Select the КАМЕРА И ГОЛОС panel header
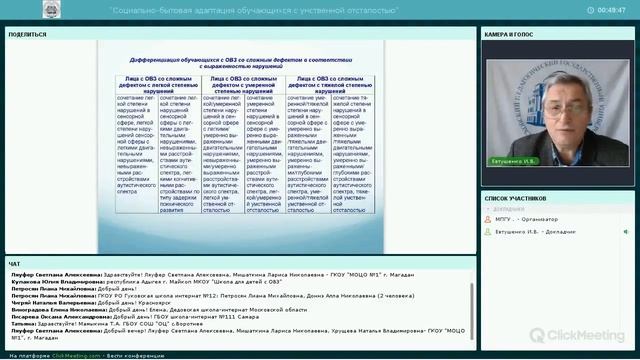 tap(558, 34)
